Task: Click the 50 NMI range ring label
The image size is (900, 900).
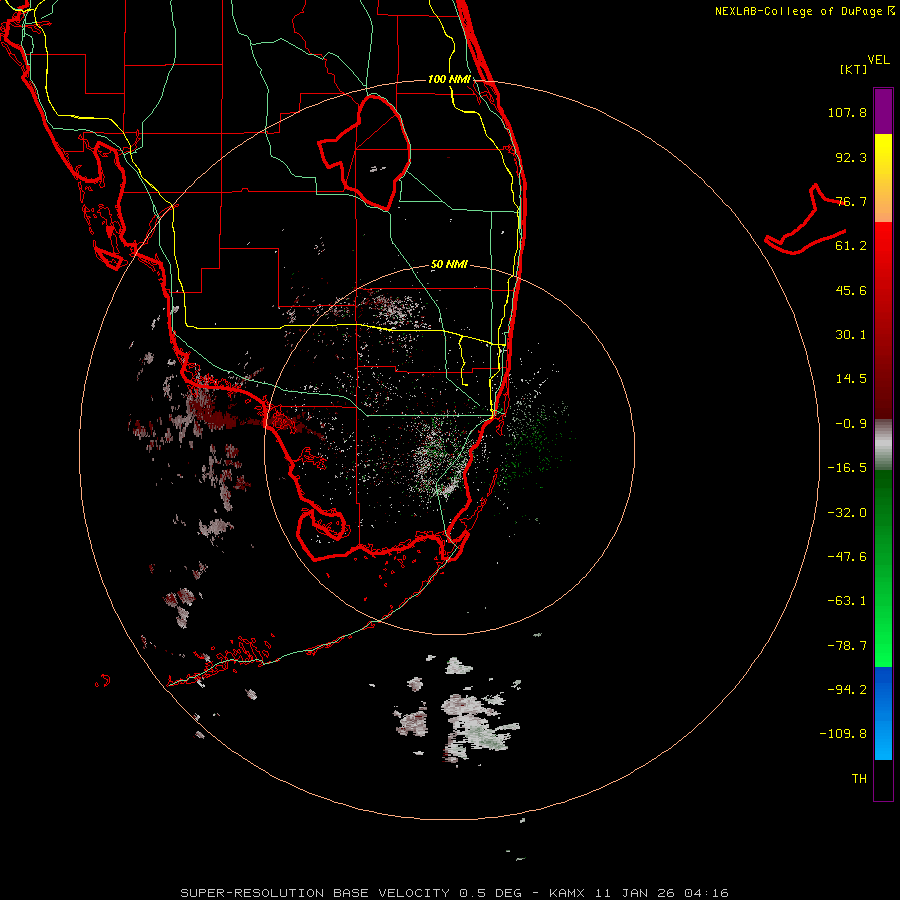Action: 449,264
